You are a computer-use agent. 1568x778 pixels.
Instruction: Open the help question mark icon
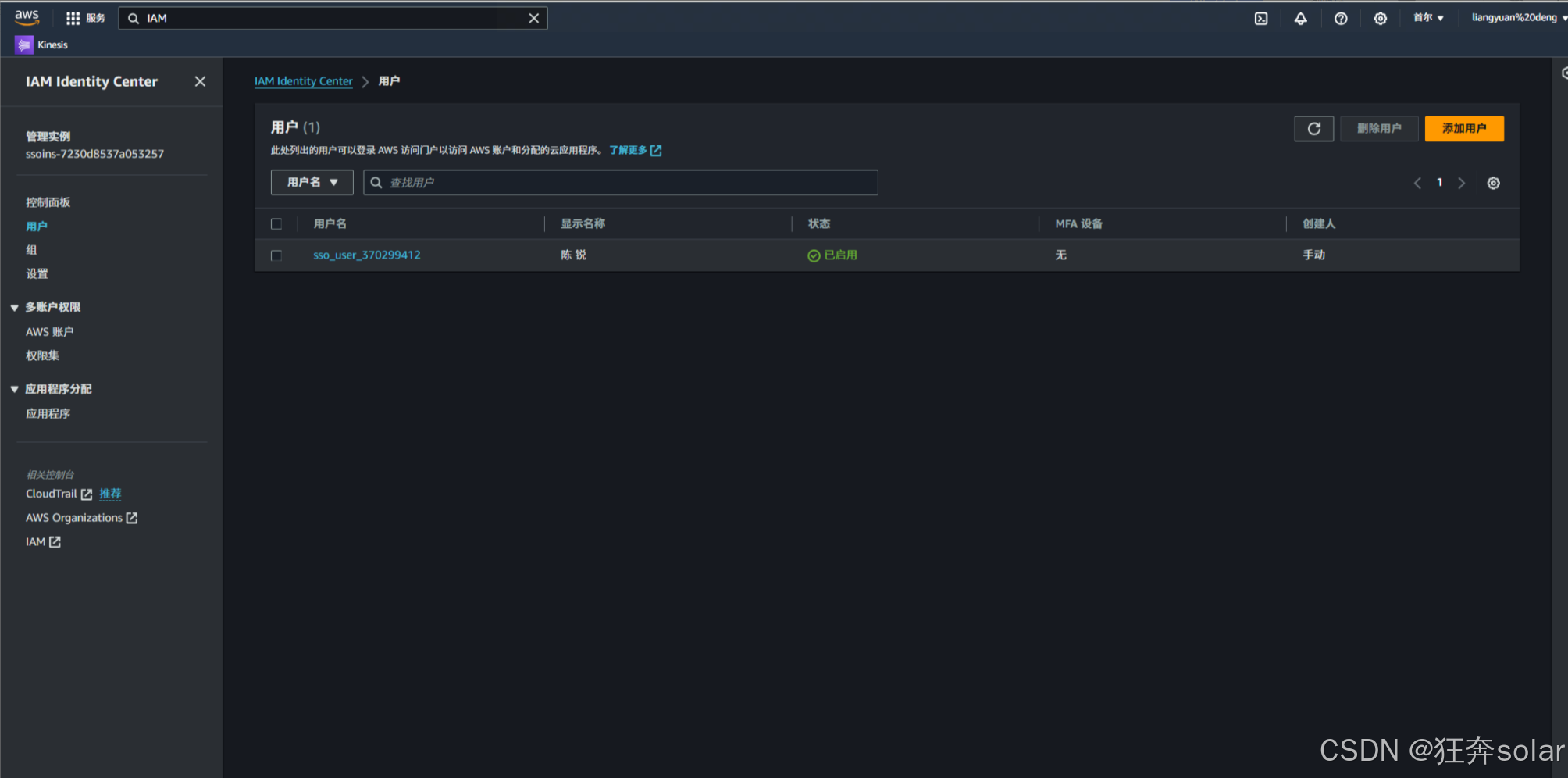click(1341, 18)
